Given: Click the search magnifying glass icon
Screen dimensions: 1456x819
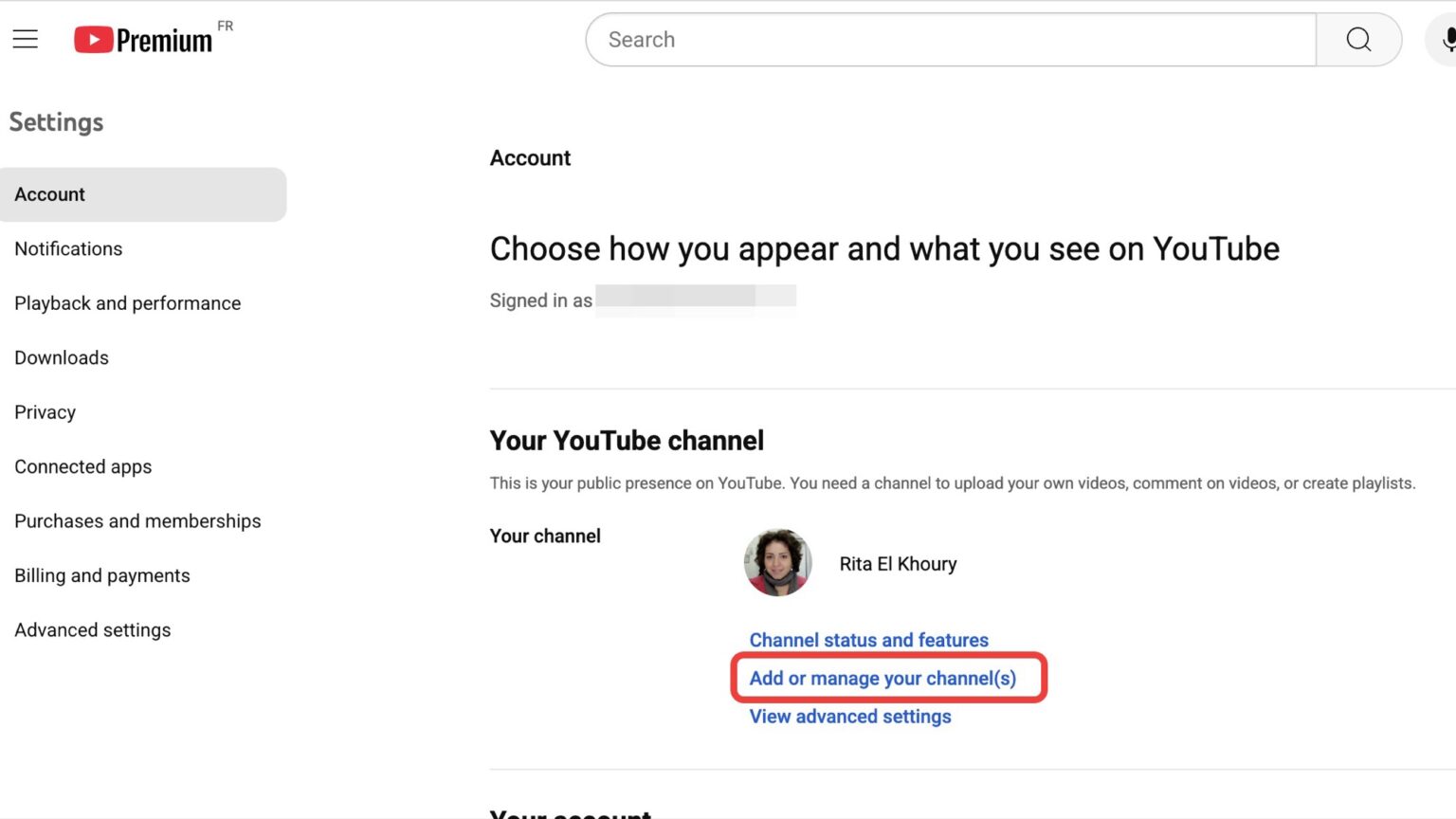Looking at the screenshot, I should point(1358,39).
